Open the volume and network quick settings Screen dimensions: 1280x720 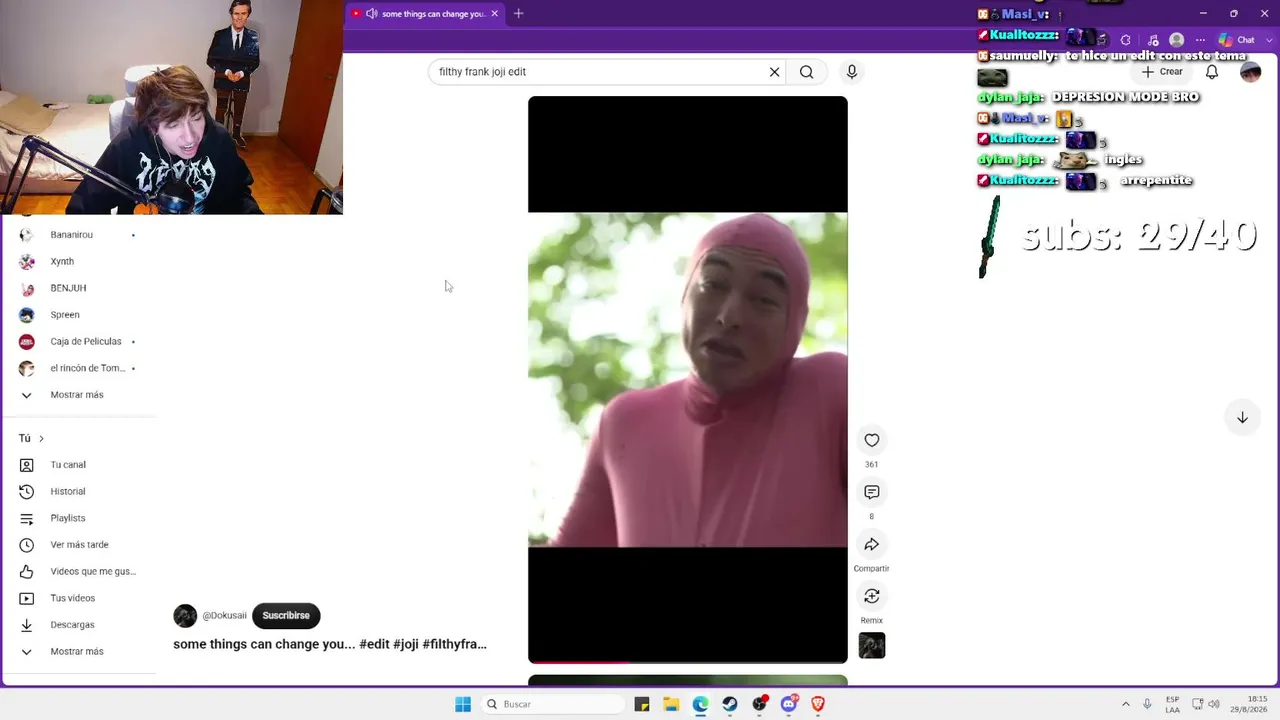click(x=1208, y=704)
